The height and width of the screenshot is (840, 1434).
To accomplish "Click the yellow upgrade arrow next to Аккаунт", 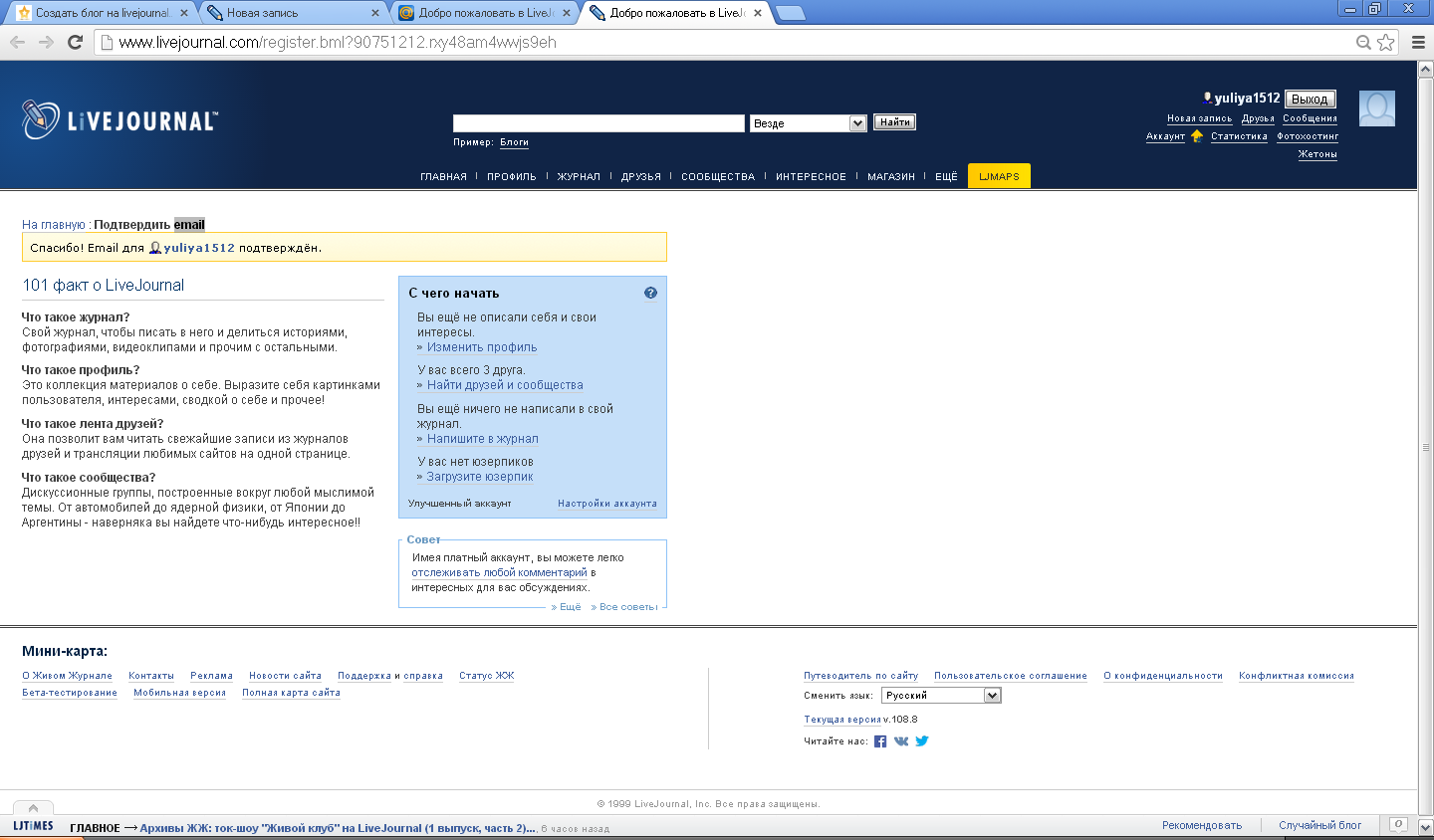I will 1196,136.
